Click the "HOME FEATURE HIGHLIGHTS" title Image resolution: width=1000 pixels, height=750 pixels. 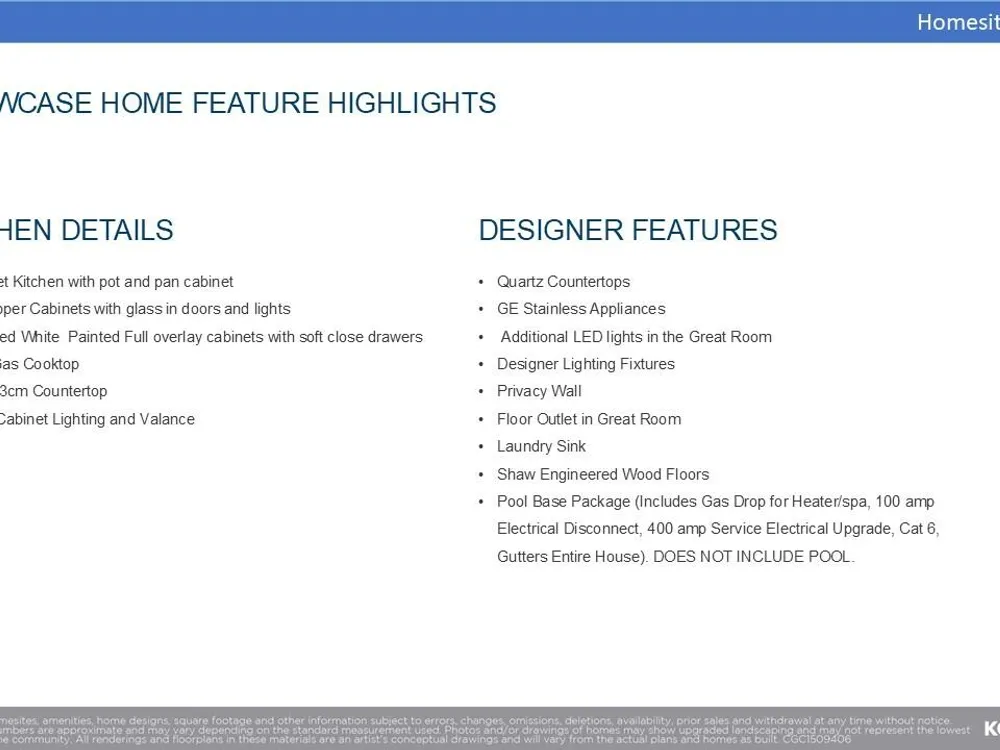pyautogui.click(x=298, y=103)
